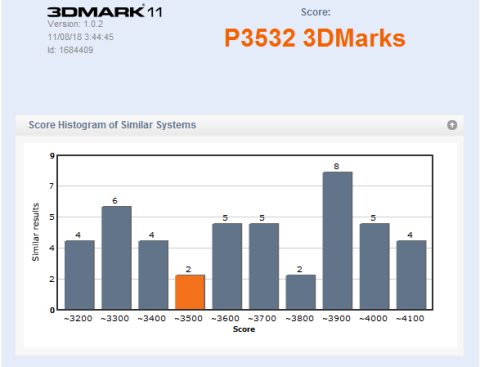The image size is (480, 367).
Task: Click the Score x-axis title
Action: coord(244,329)
